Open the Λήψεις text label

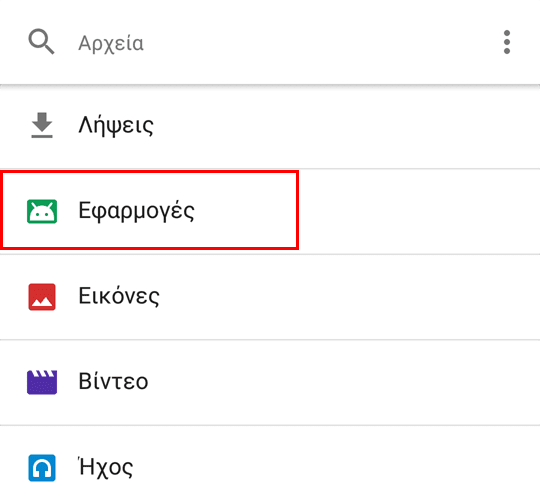coord(116,126)
